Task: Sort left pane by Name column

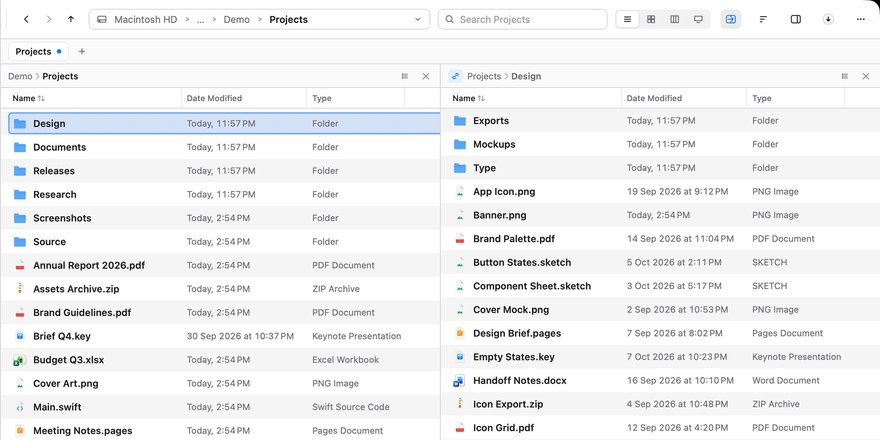Action: 90,98
